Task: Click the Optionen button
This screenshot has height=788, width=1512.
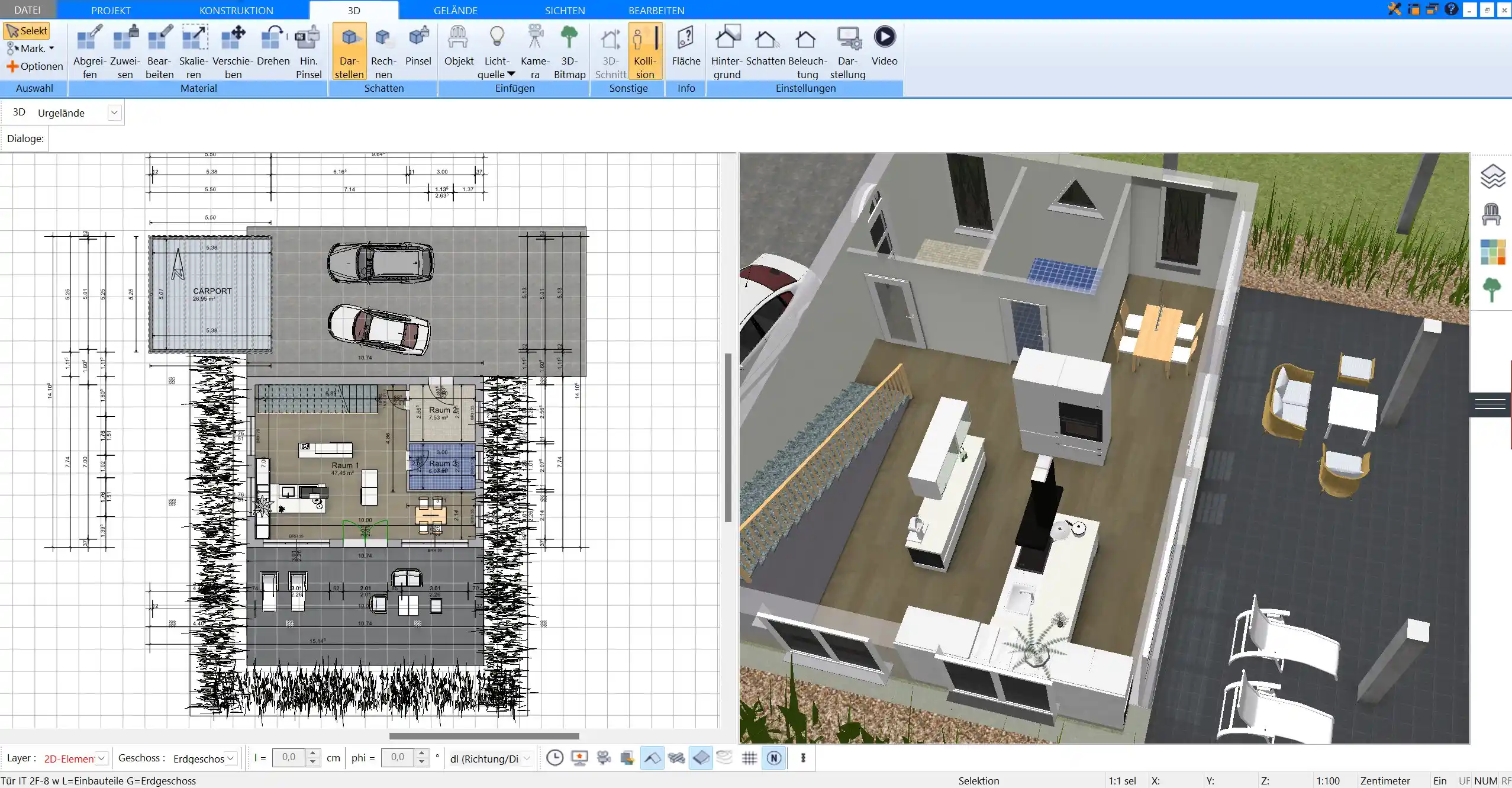Action: pos(35,66)
